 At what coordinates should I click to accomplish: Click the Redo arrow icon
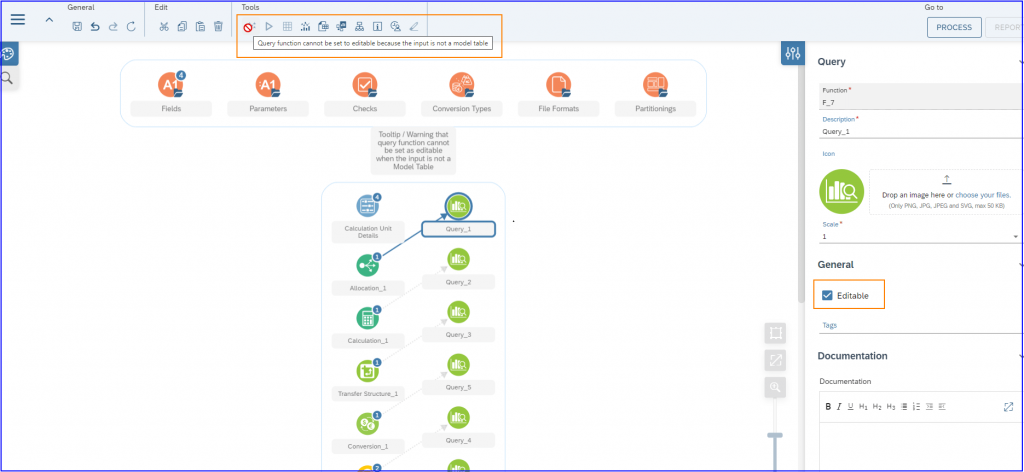(113, 27)
